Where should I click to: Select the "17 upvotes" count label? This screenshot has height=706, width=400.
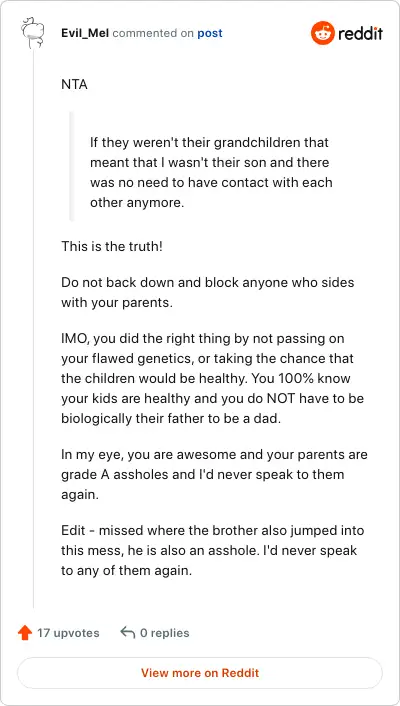pos(68,633)
